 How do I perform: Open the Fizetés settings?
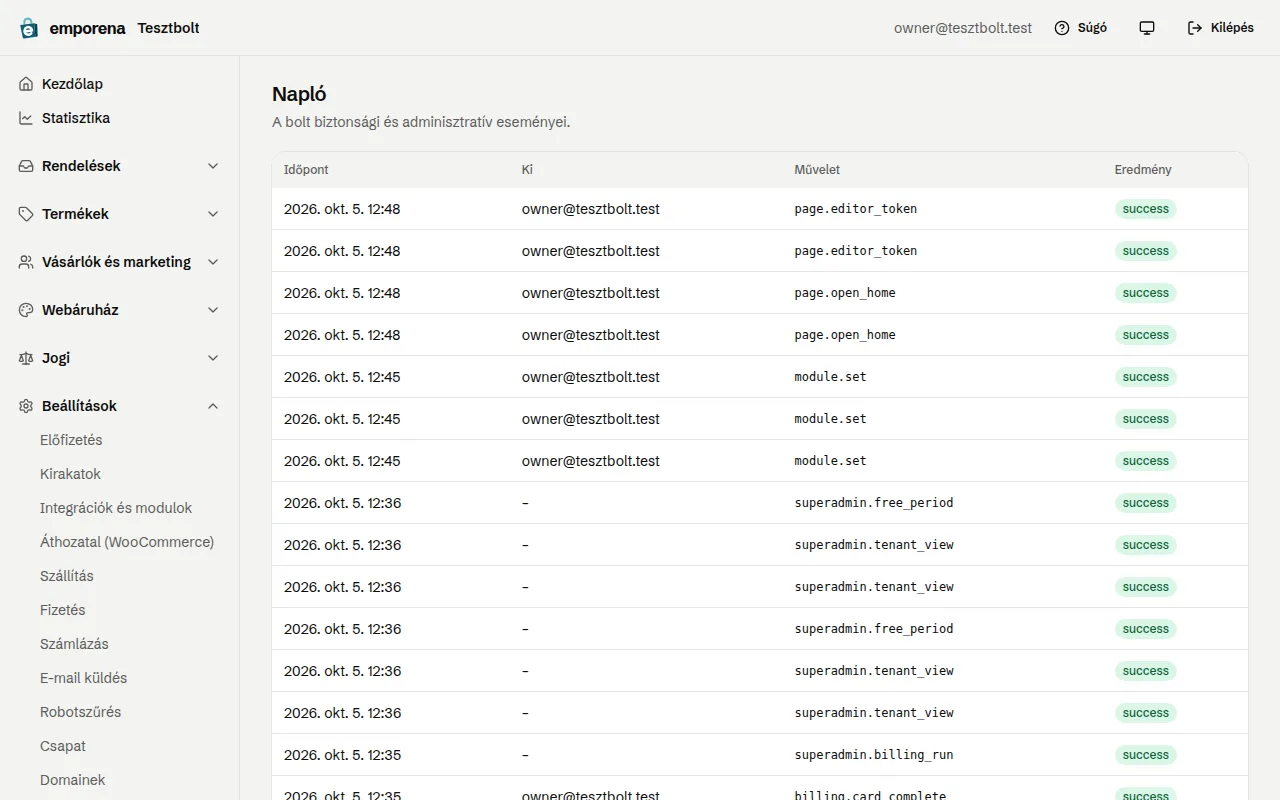(63, 610)
